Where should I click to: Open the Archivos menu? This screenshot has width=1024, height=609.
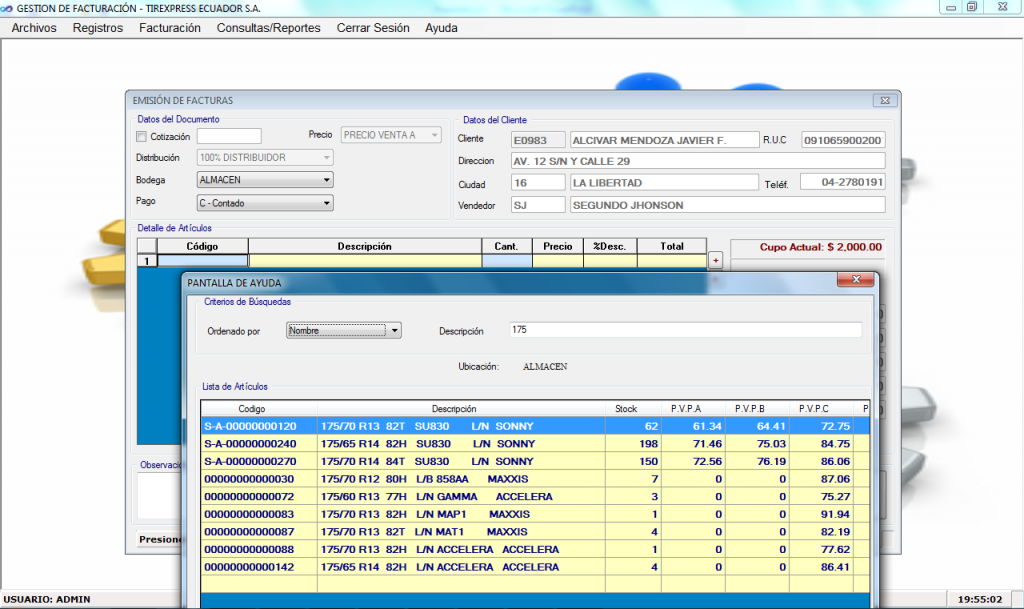[34, 28]
